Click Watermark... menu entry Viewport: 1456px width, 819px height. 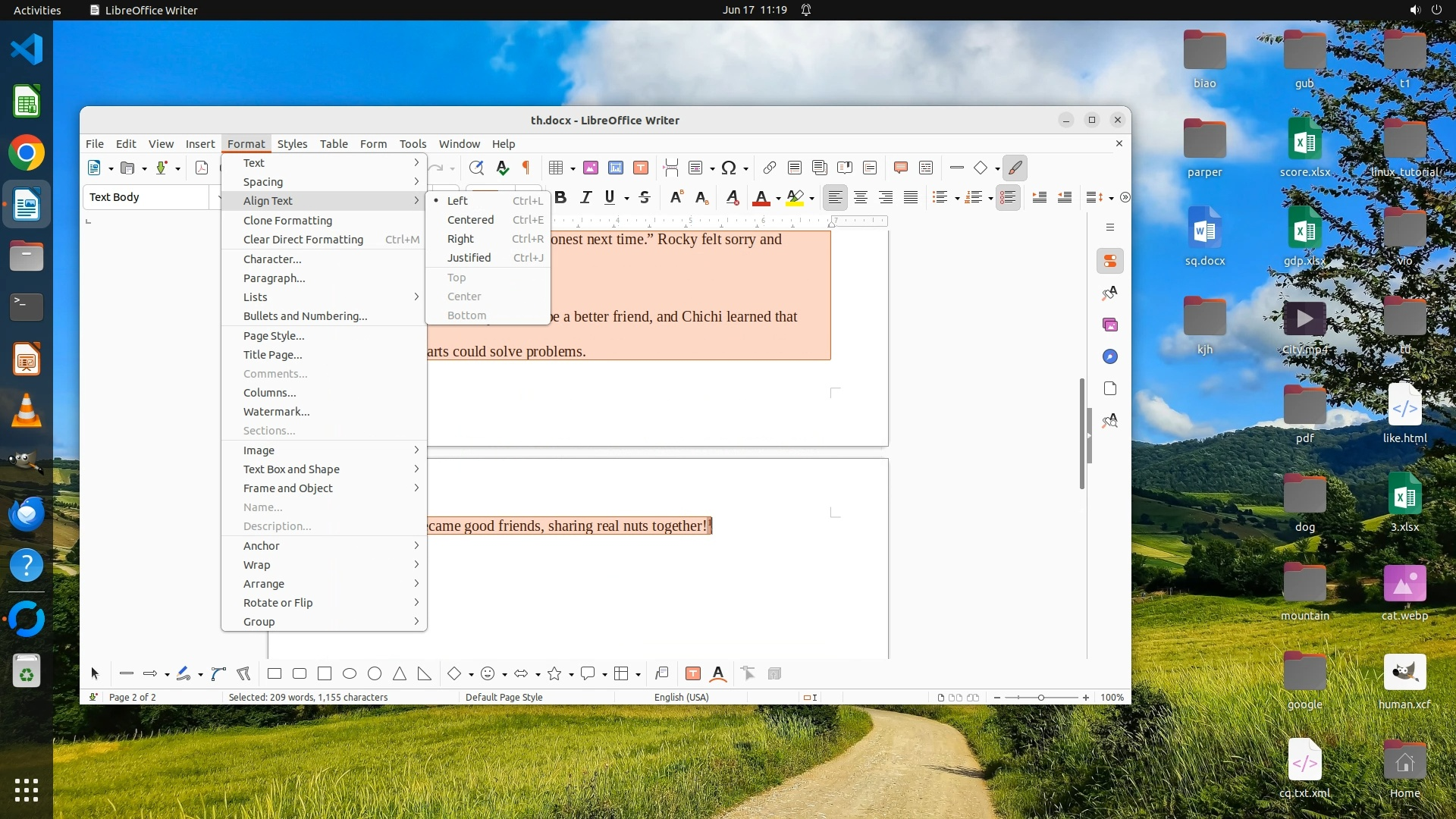[276, 412]
